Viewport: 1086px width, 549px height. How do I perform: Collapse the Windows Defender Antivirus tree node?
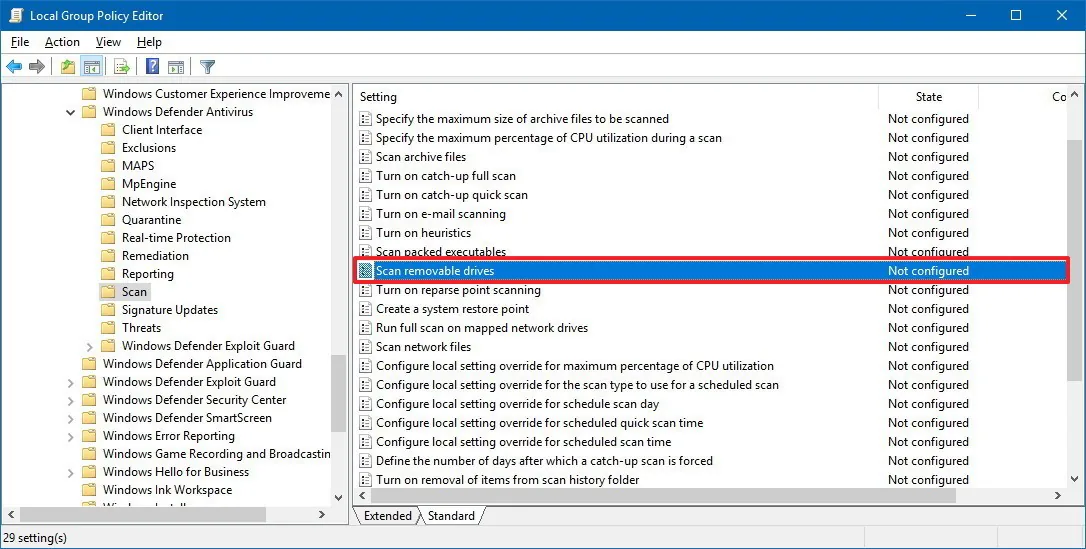(71, 112)
